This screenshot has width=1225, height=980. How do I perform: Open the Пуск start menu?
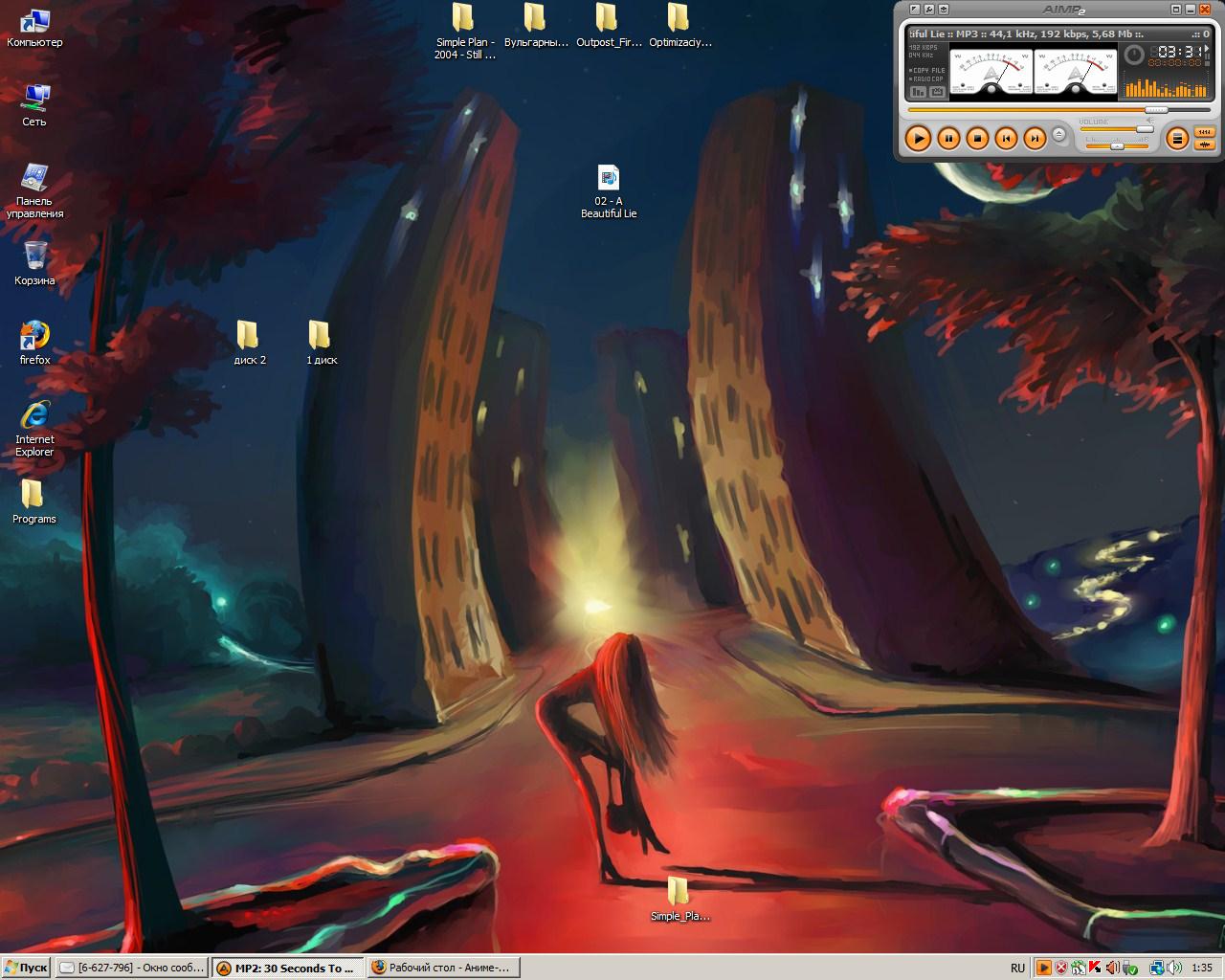(x=26, y=968)
